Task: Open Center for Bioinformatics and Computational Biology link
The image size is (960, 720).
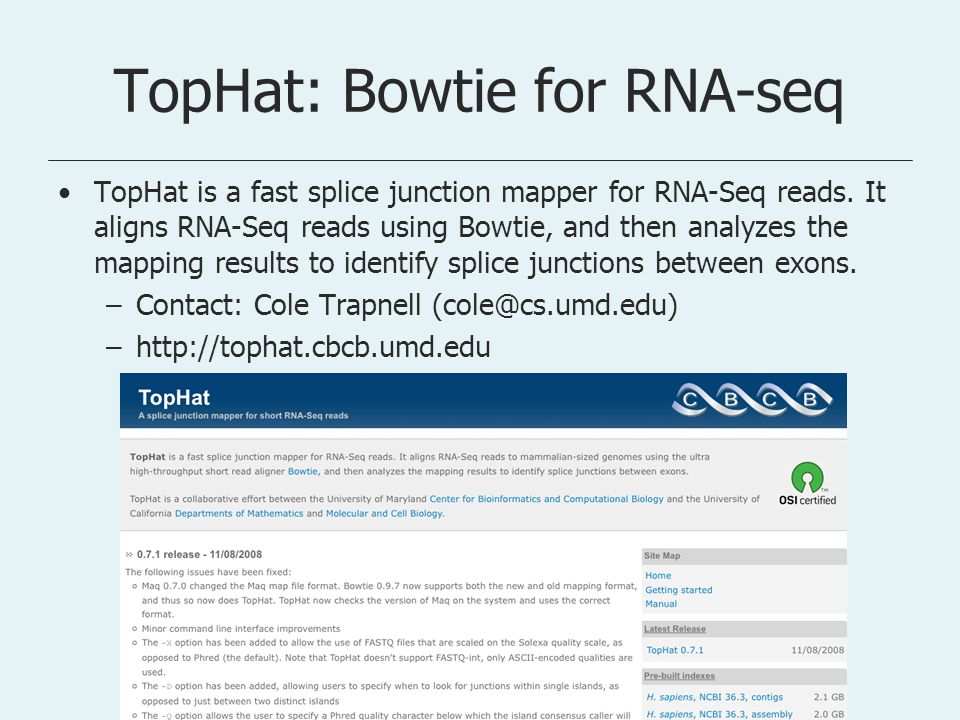Action: click(x=546, y=499)
